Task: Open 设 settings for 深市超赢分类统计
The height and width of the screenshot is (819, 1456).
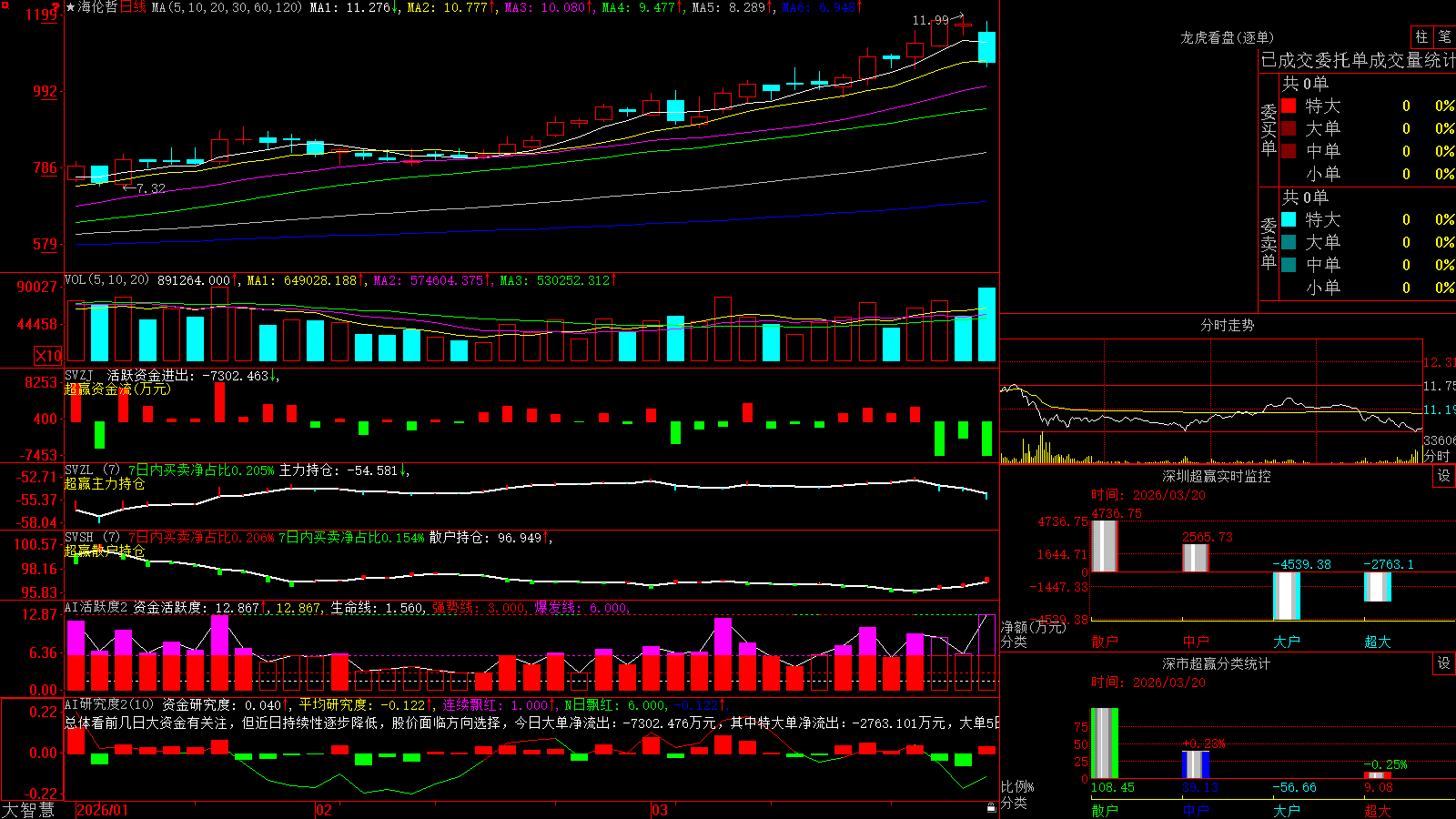Action: click(1444, 663)
